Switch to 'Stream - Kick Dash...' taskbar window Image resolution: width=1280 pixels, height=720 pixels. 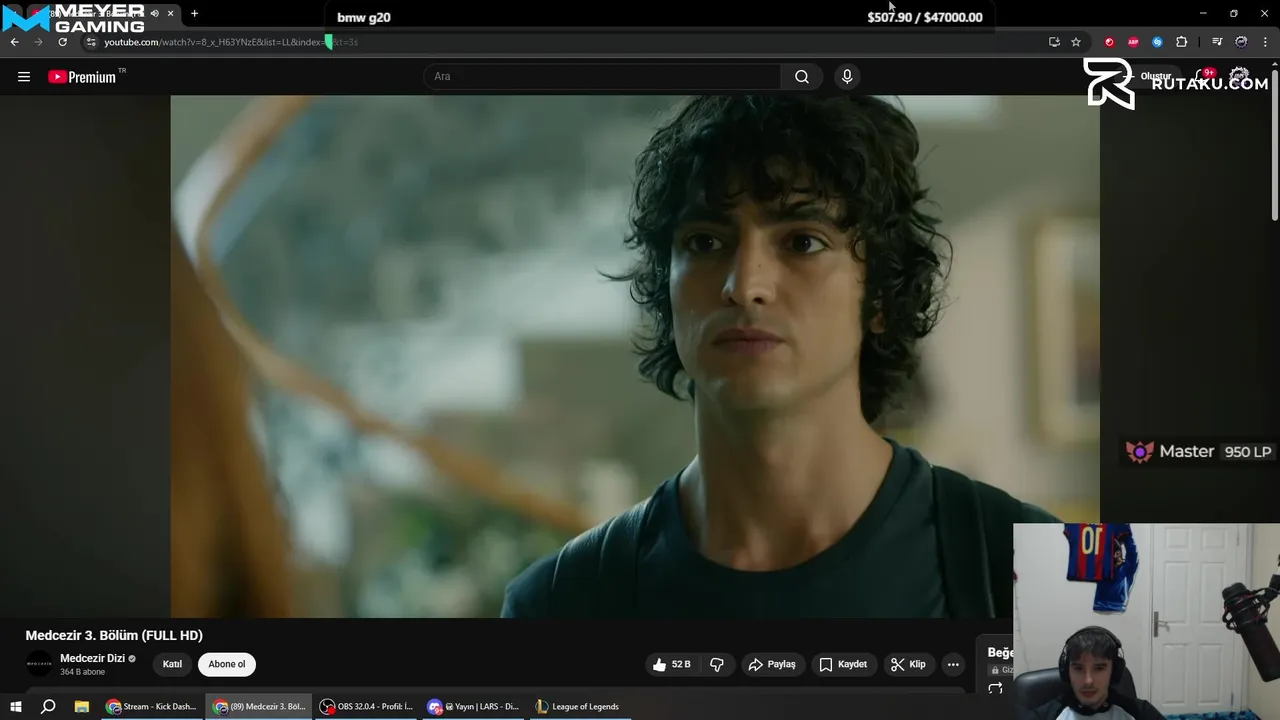[x=152, y=706]
